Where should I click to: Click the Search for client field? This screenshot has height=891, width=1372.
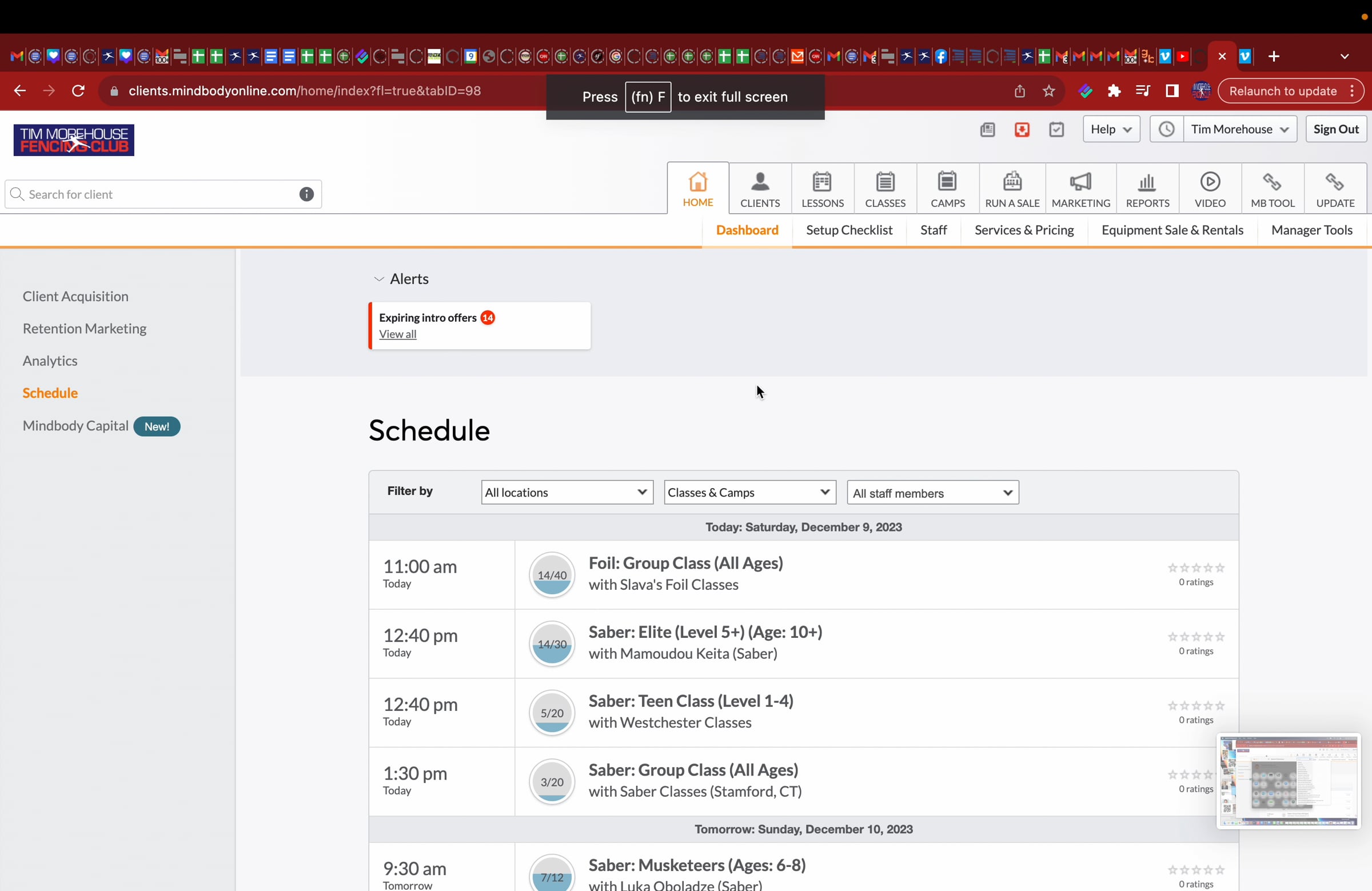tap(155, 194)
